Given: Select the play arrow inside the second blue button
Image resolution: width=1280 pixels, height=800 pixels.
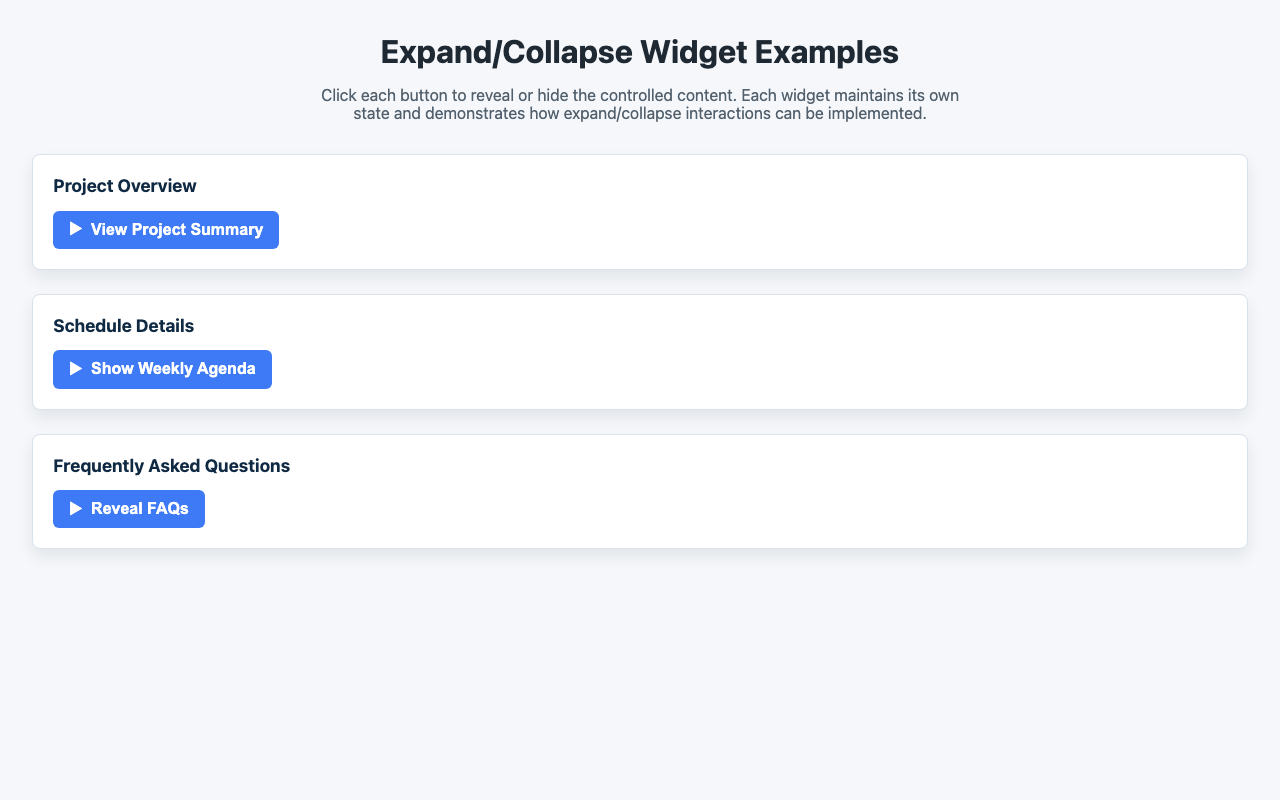Looking at the screenshot, I should point(76,369).
